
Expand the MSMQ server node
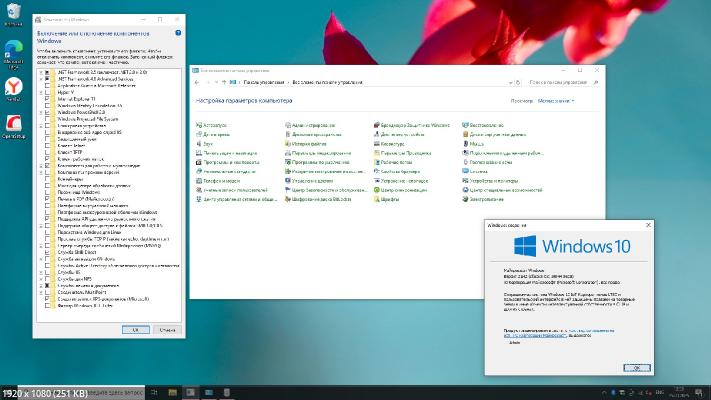point(41,245)
